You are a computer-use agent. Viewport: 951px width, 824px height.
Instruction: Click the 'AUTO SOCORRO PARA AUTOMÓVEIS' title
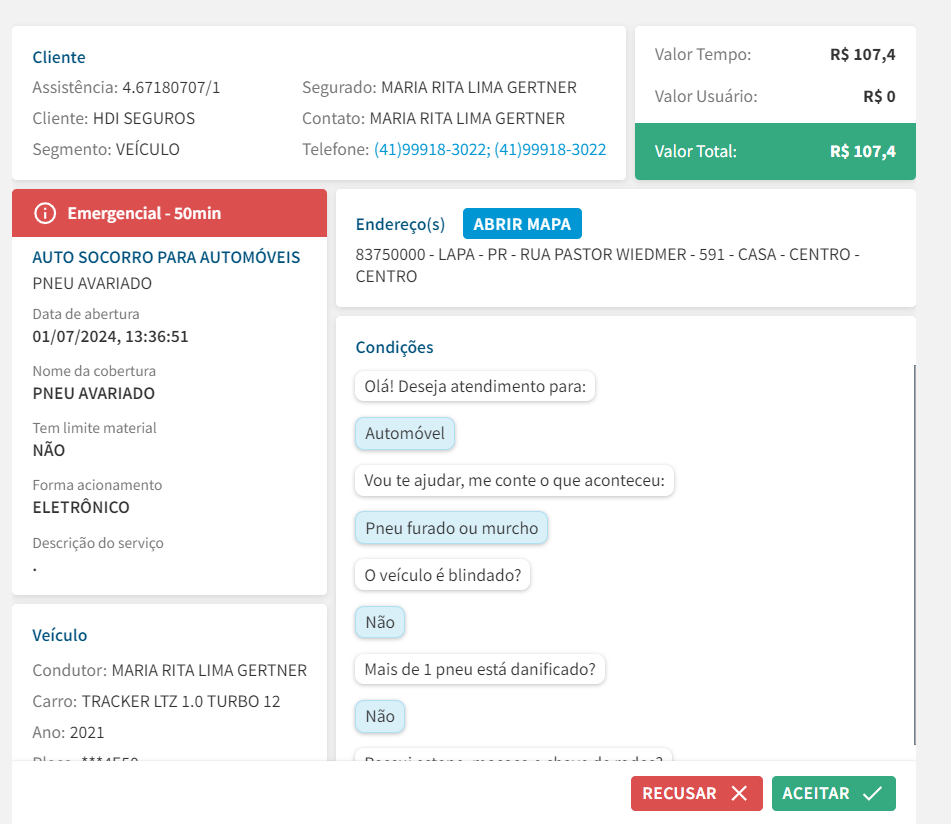click(x=166, y=257)
